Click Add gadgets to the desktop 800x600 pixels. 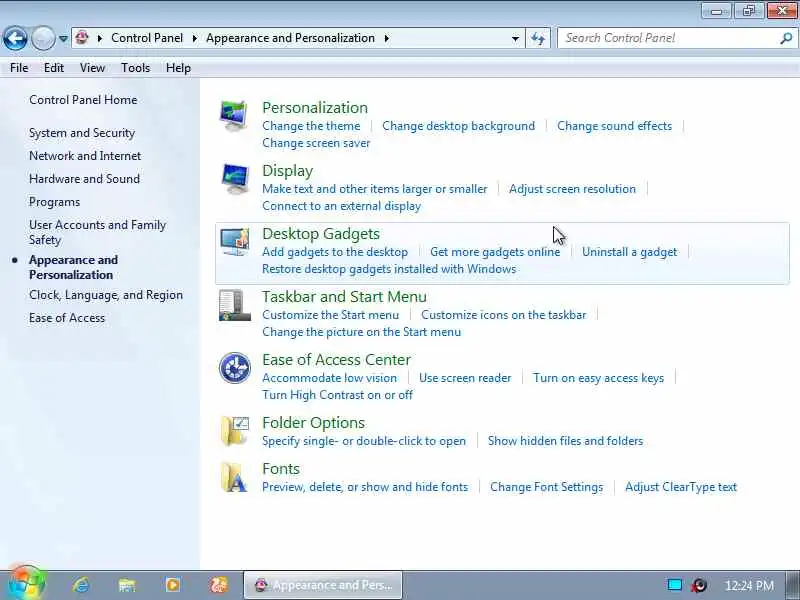coord(335,252)
